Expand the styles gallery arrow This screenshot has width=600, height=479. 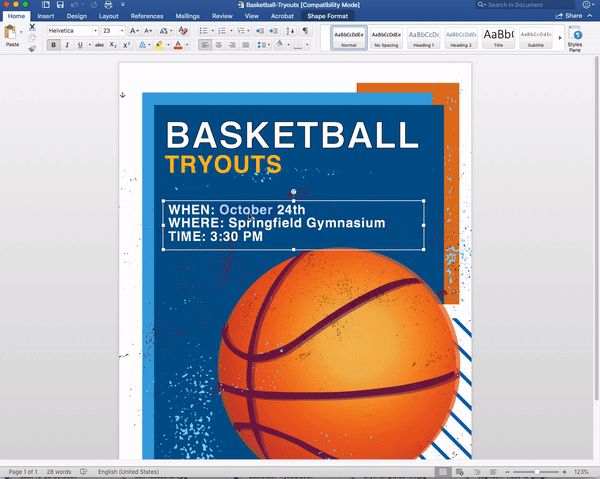(x=560, y=38)
